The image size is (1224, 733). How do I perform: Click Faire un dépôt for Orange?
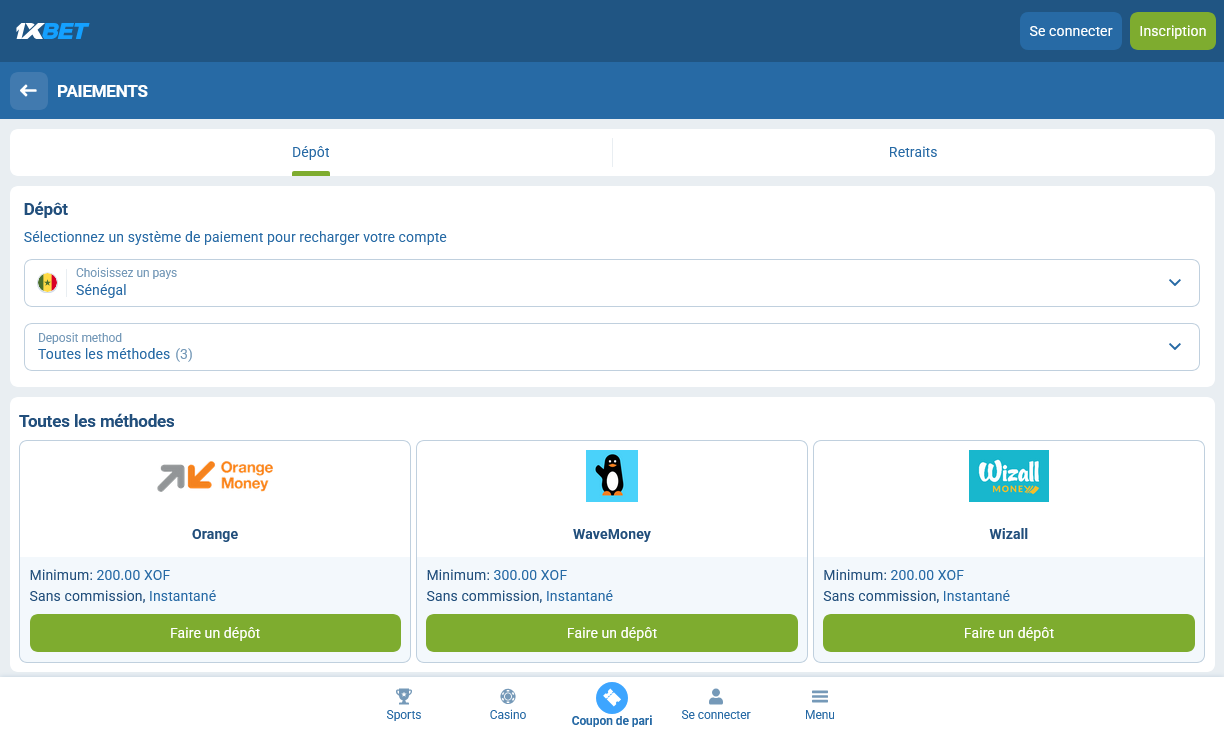(x=215, y=633)
